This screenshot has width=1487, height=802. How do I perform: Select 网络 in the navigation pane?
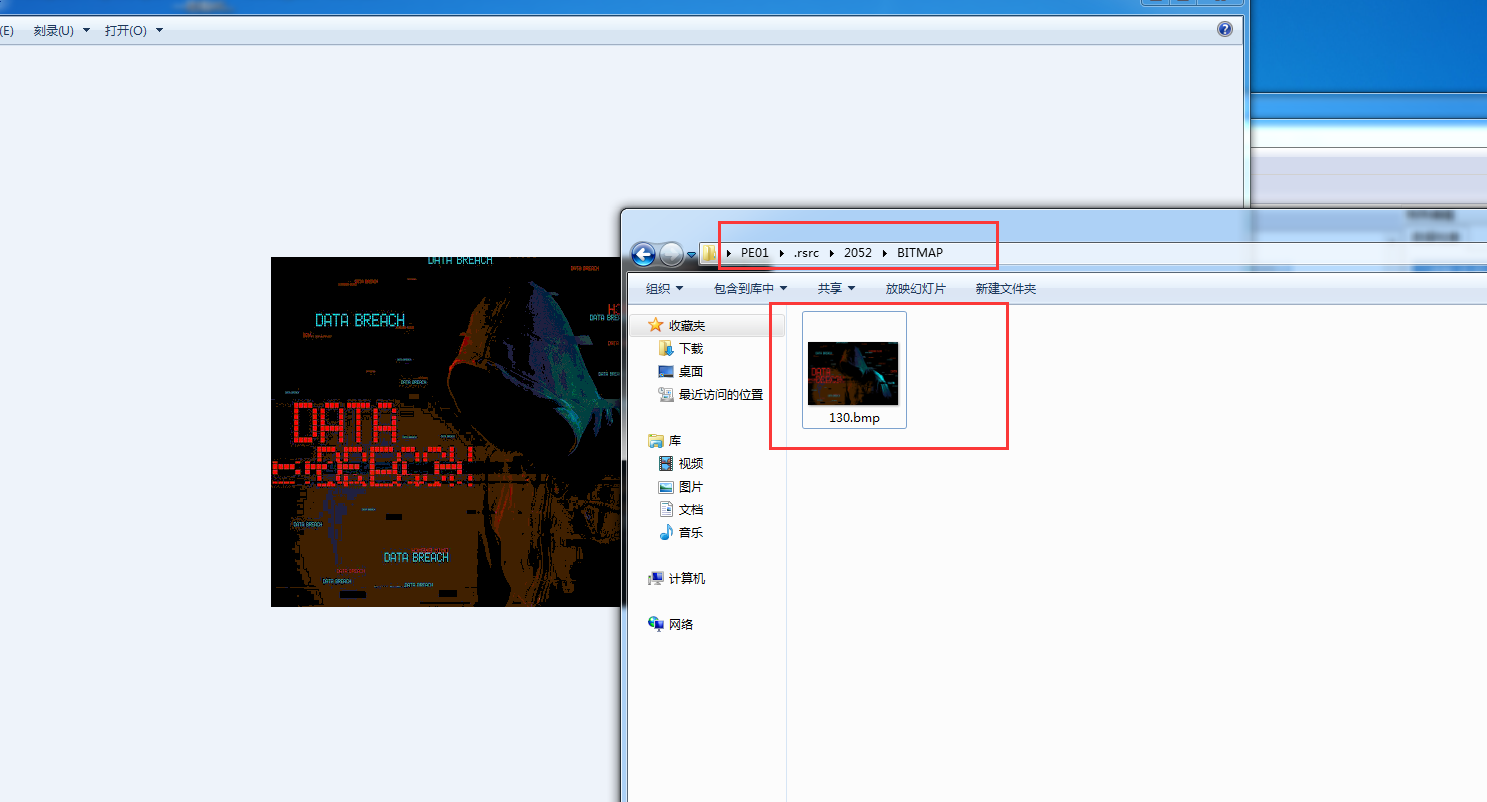(681, 624)
